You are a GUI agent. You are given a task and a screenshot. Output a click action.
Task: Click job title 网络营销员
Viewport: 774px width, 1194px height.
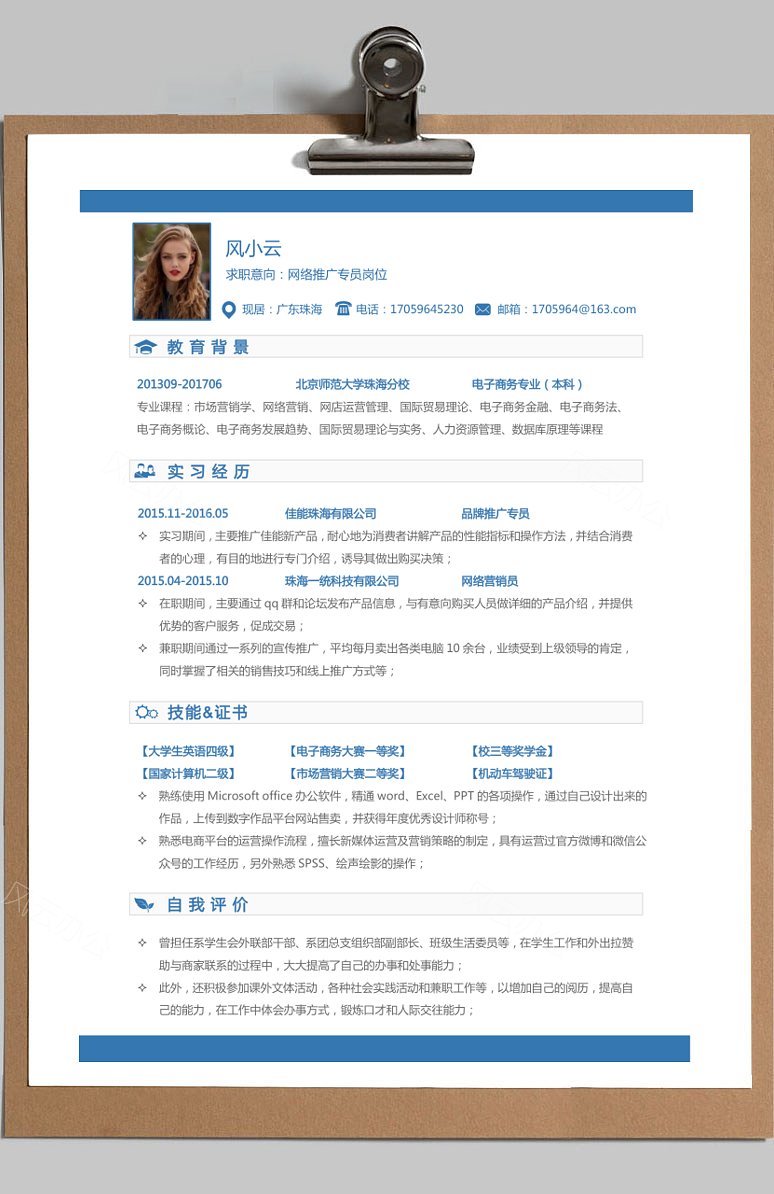[x=489, y=580]
